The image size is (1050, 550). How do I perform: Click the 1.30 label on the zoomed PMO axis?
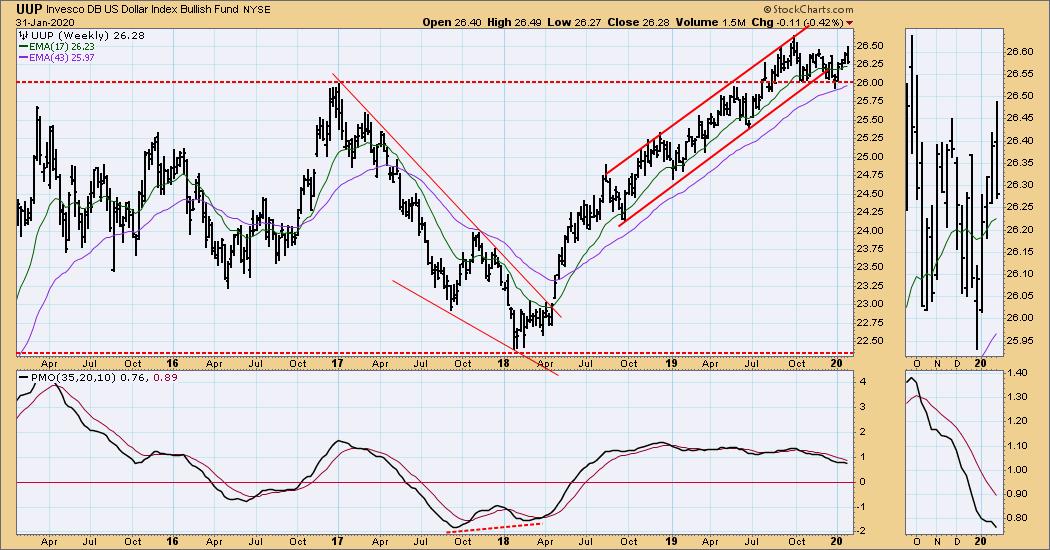pos(1018,397)
